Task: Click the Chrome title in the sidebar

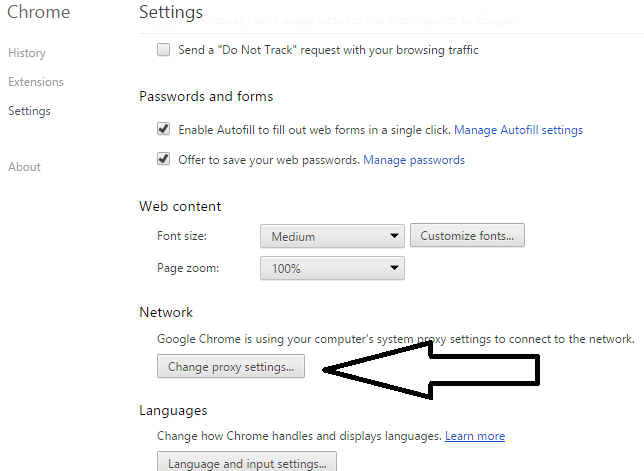Action: [39, 12]
